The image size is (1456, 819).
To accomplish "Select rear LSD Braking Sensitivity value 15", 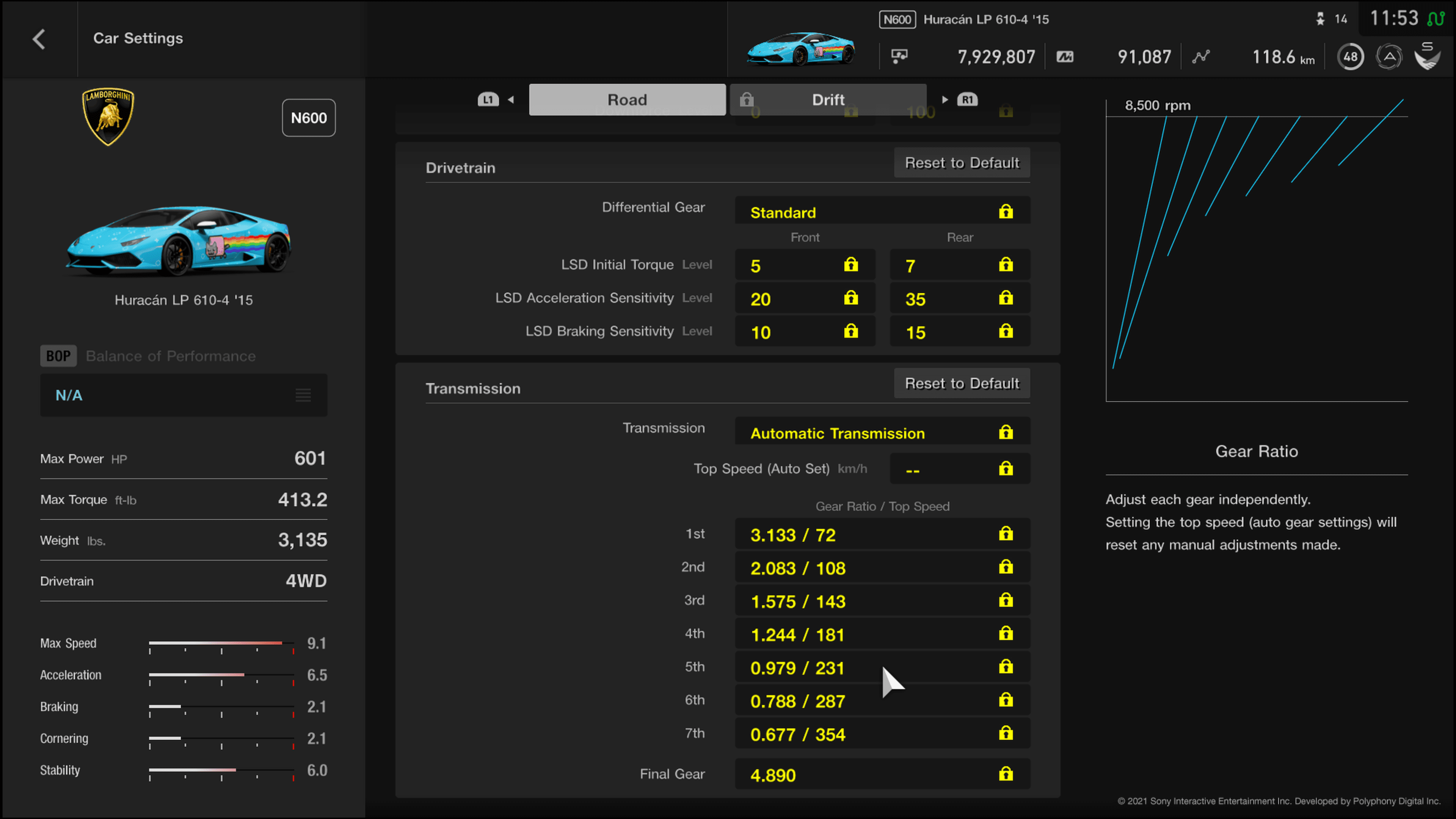I will [x=960, y=331].
